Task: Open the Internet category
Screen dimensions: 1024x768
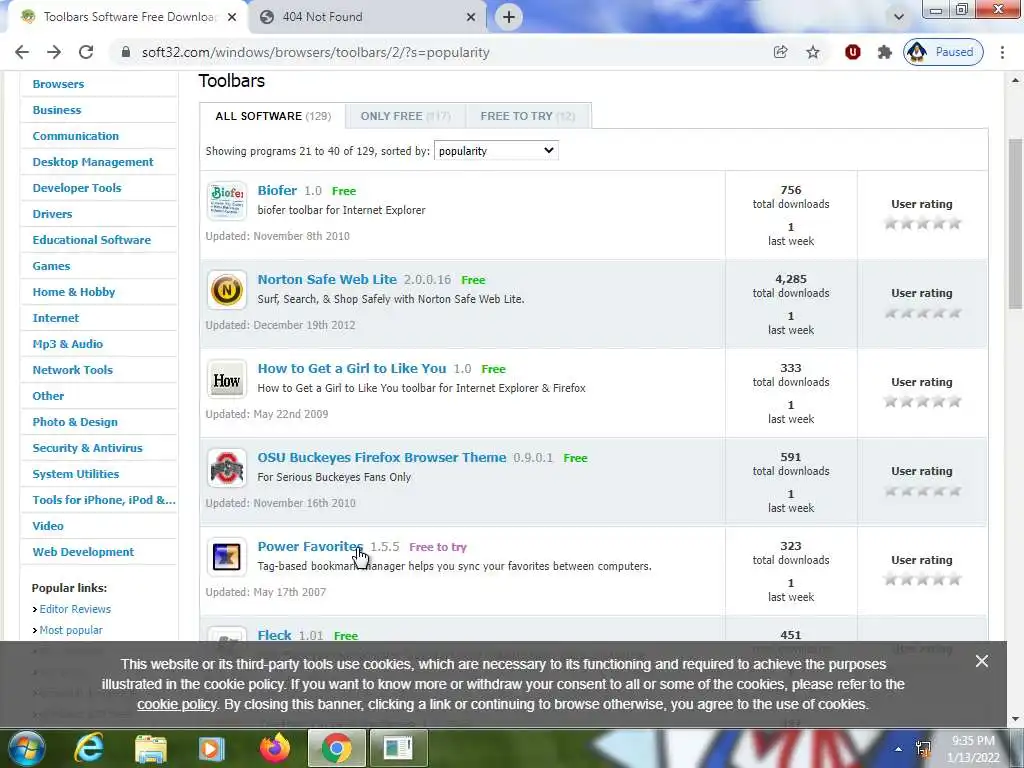Action: tap(56, 318)
